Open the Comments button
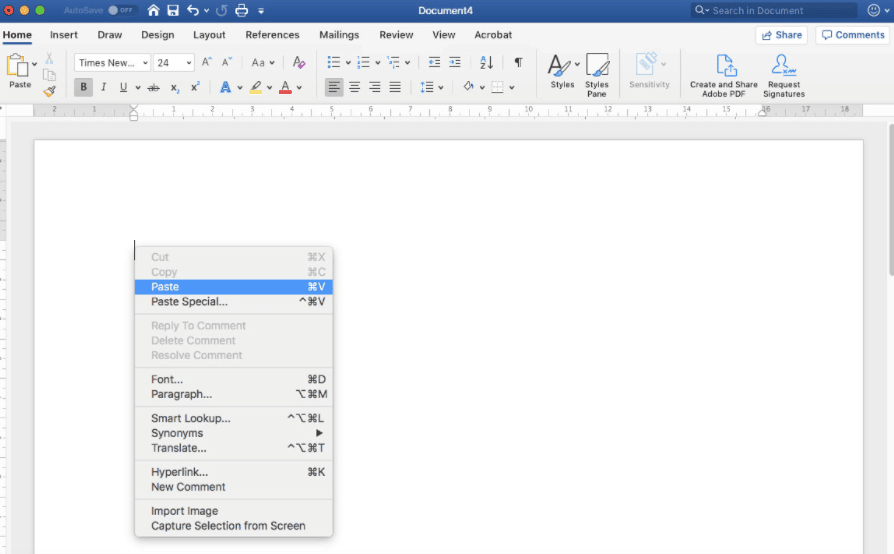Screen dimensions: 894x554 [x=853, y=35]
